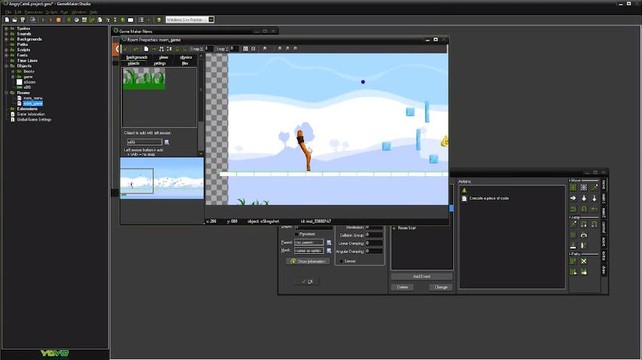The height and width of the screenshot is (360, 642).
Task: Collapse the Objects folder in resource tree
Action: tap(6, 66)
